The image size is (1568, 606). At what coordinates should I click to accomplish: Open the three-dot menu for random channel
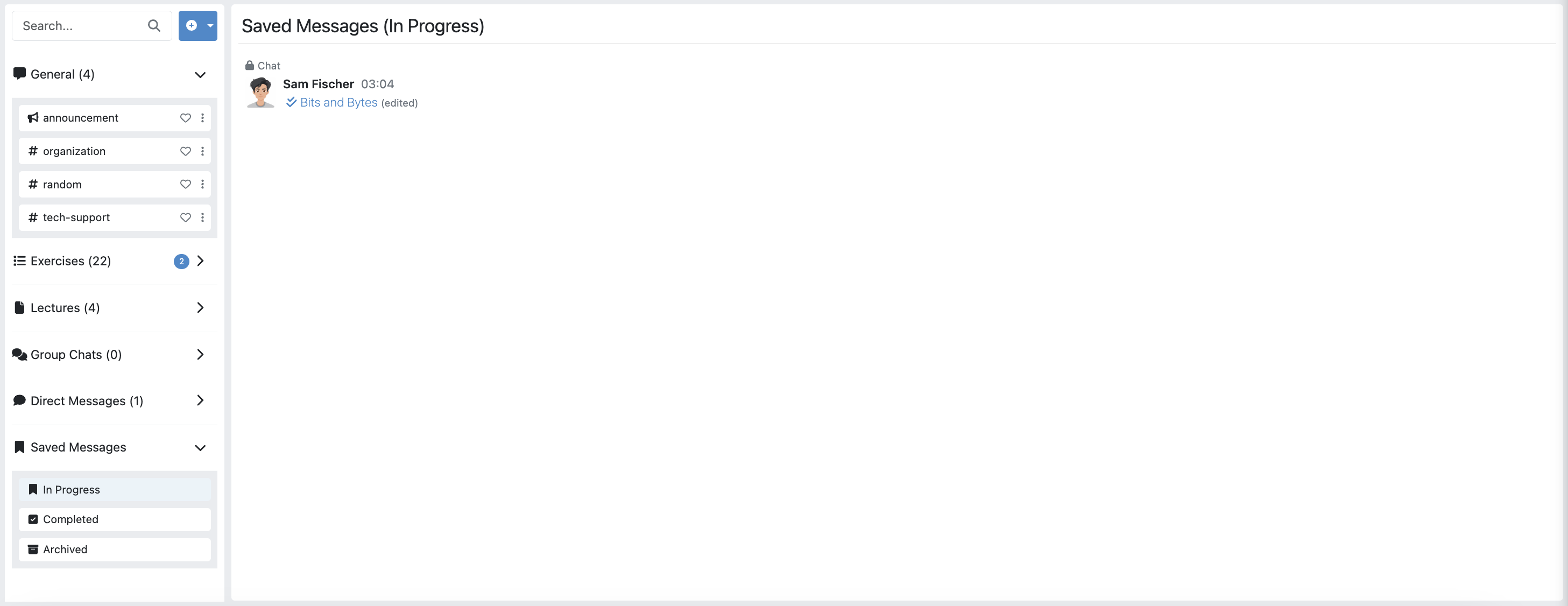pos(203,184)
